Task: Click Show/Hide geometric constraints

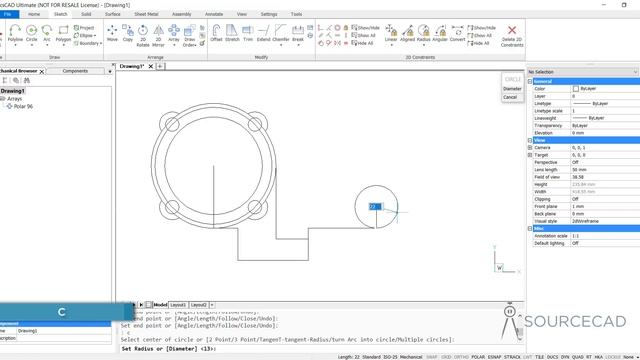Action: pyautogui.click(x=365, y=28)
